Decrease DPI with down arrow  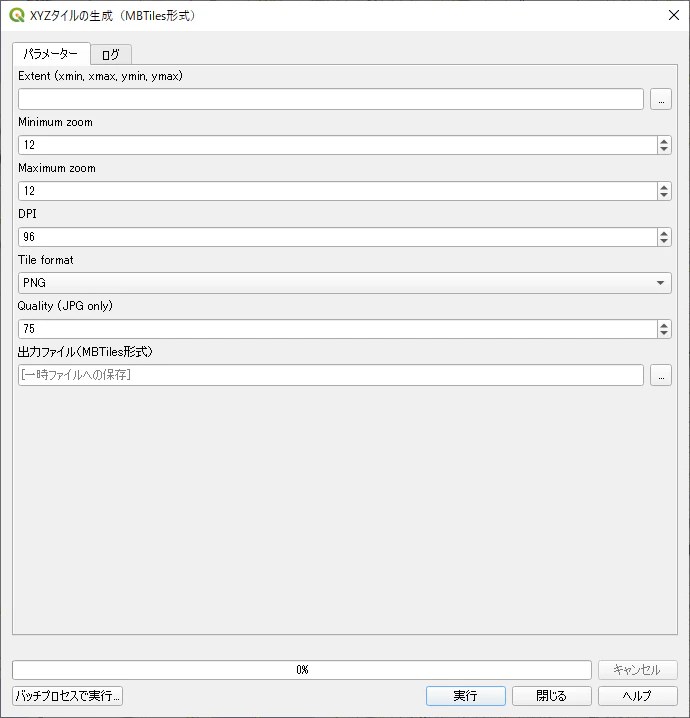pos(664,241)
